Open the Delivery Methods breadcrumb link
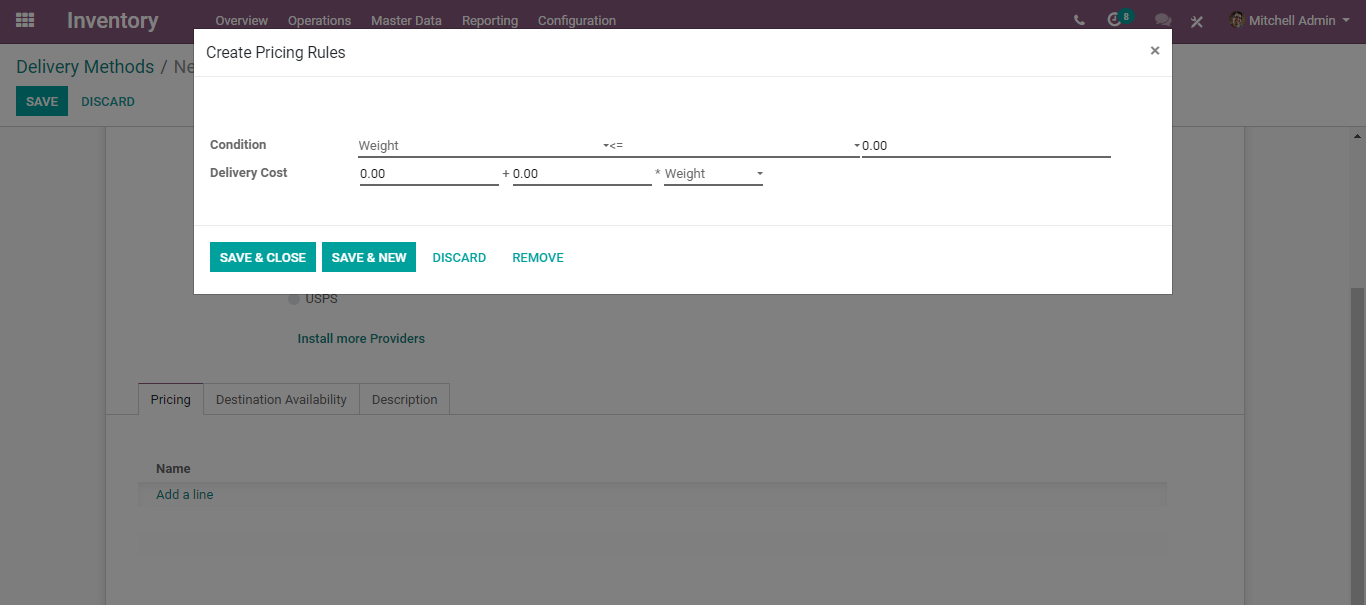1366x605 pixels. (85, 67)
